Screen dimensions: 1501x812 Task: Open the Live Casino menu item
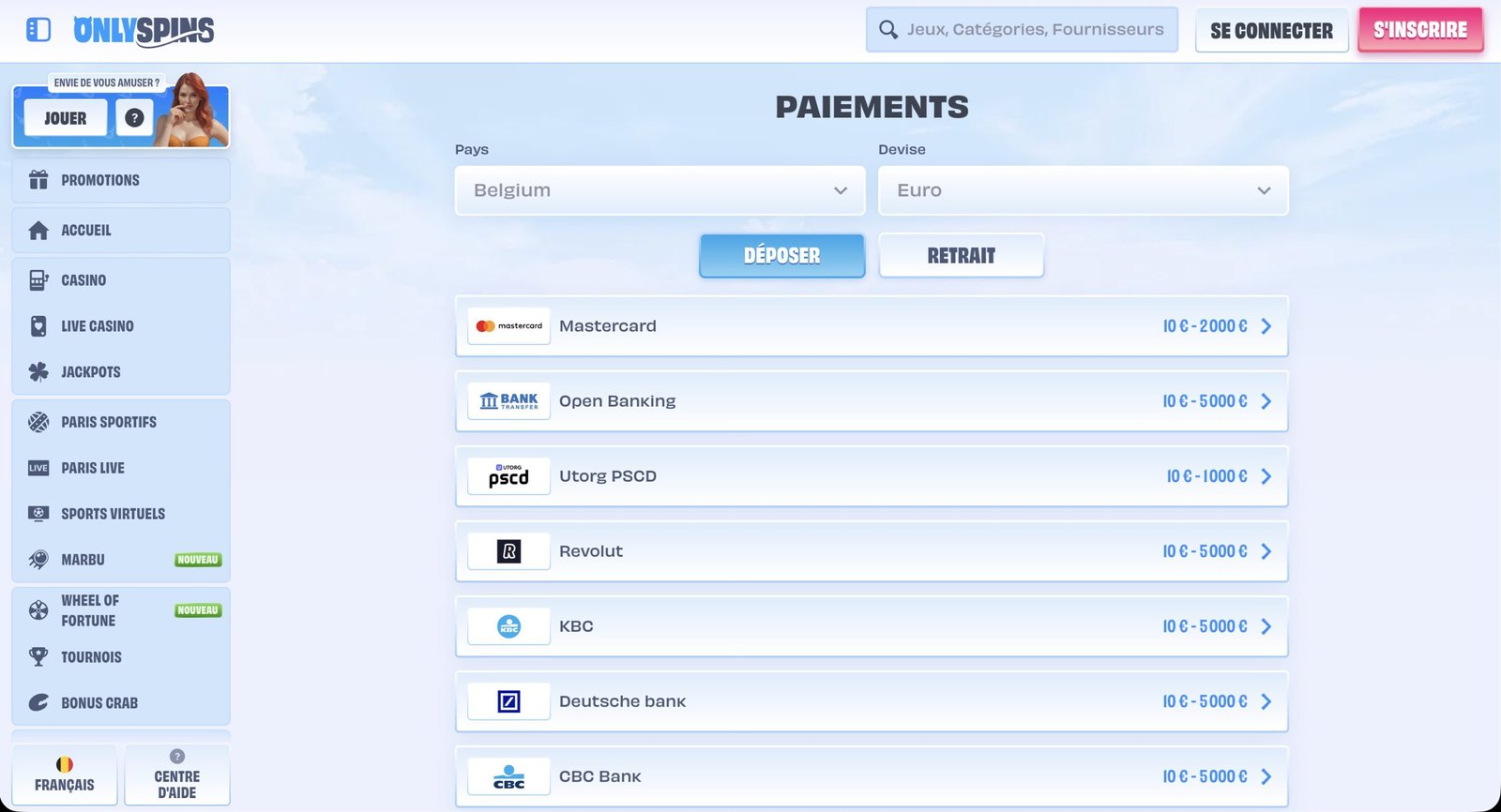coord(98,326)
